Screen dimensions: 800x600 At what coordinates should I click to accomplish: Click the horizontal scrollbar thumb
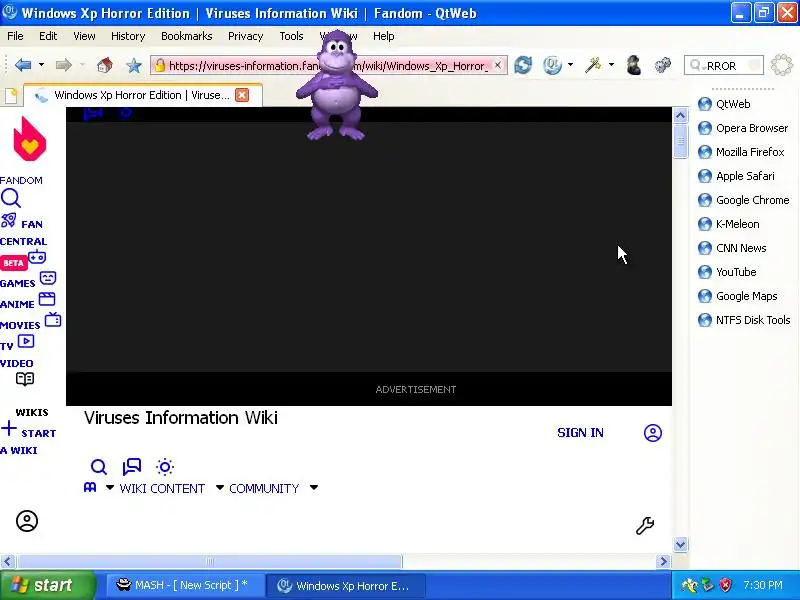click(209, 561)
